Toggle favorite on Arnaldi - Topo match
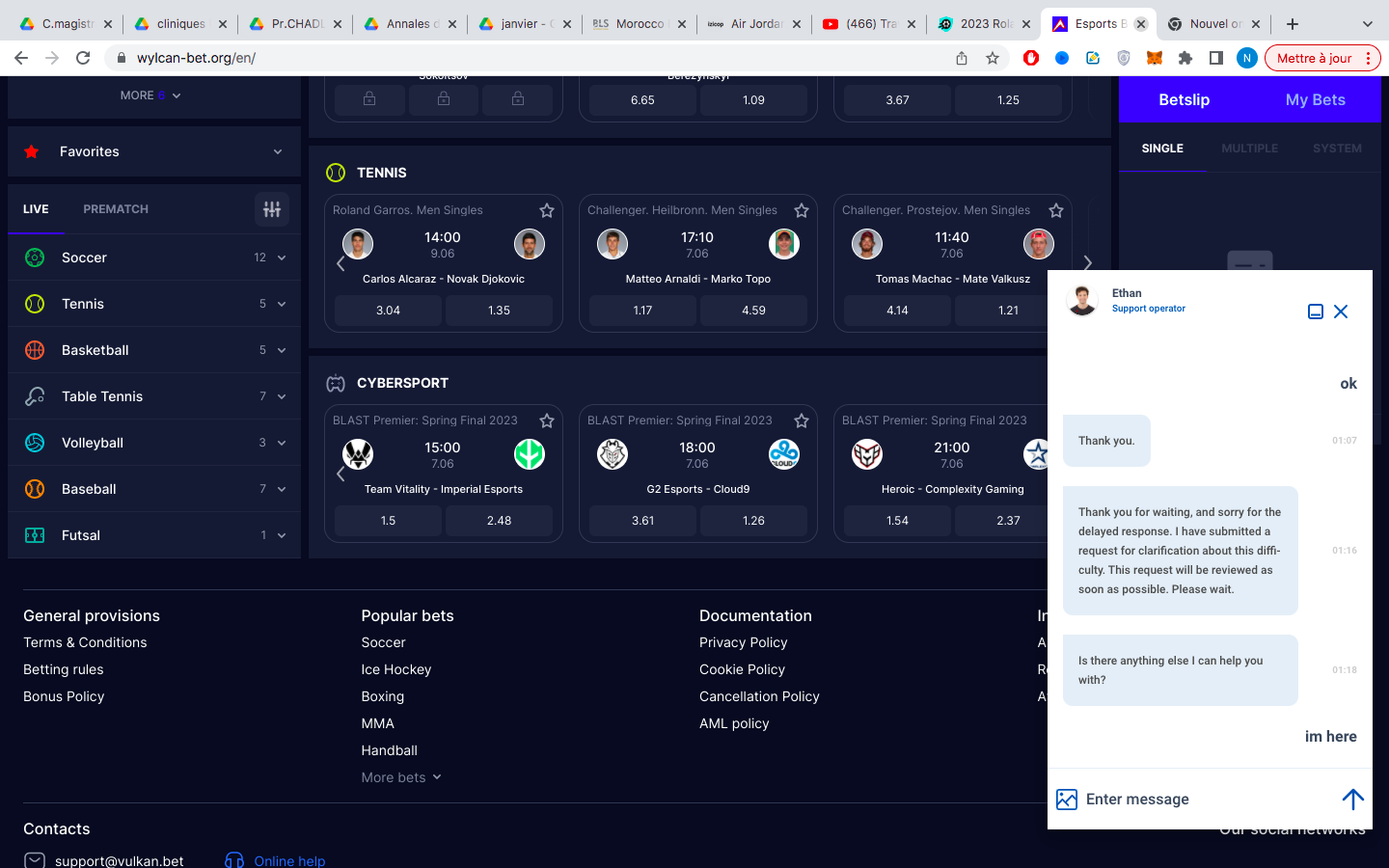Viewport: 1389px width, 868px height. 802,210
